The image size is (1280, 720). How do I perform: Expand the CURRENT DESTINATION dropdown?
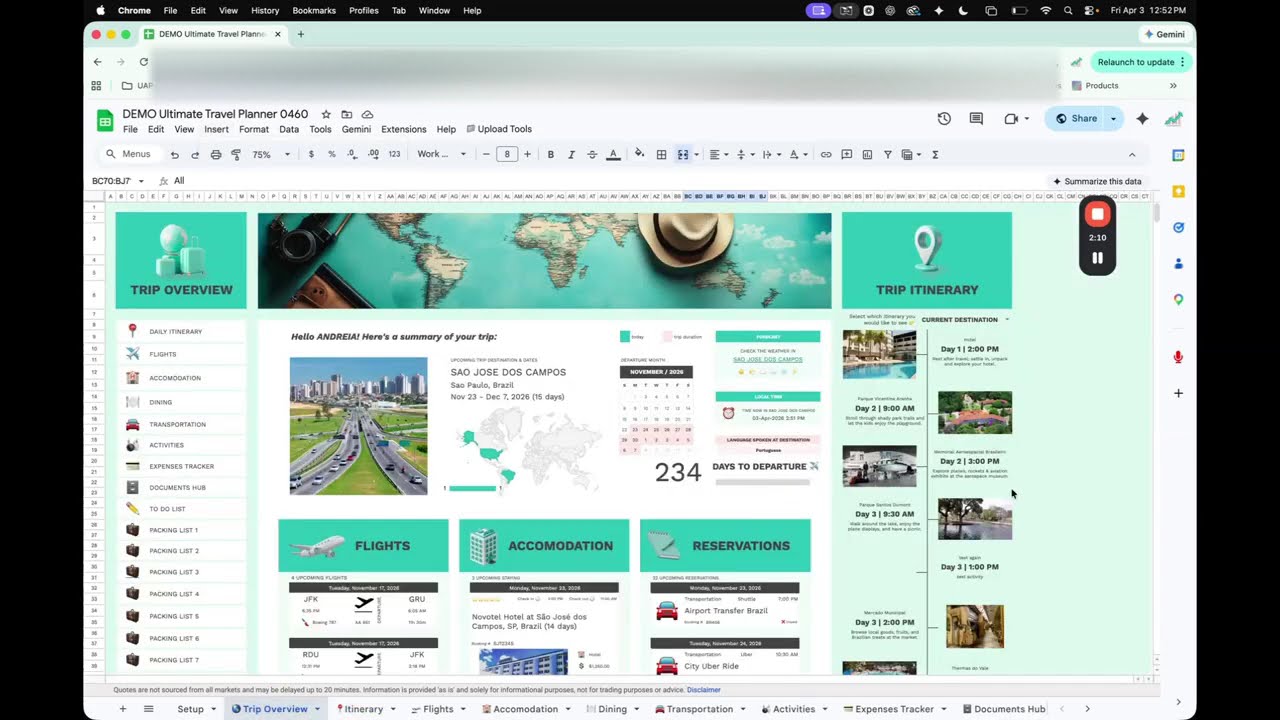[x=1006, y=320]
